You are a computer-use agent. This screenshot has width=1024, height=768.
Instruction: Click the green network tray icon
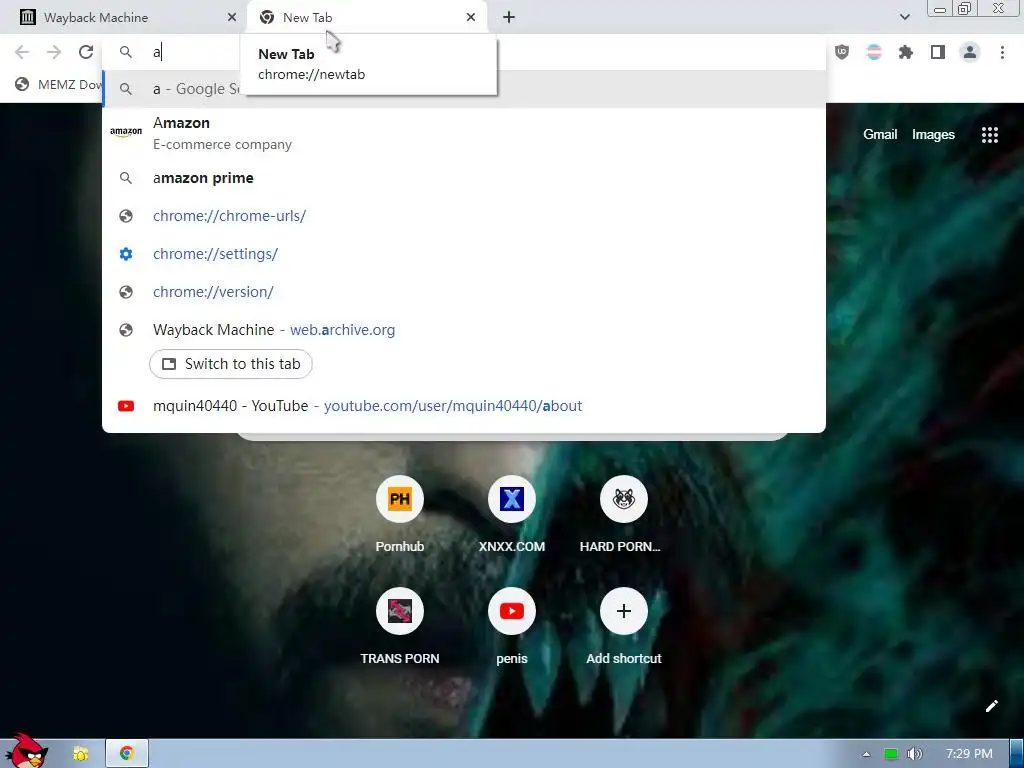tap(890, 754)
